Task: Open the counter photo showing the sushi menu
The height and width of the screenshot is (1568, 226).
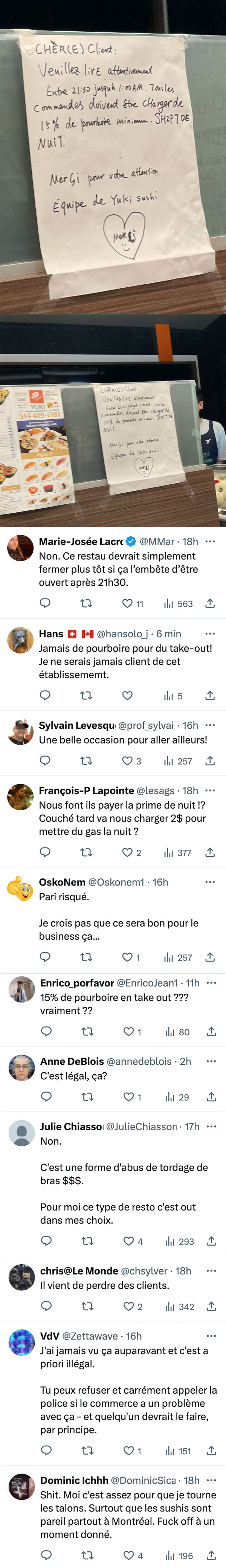Action: [x=113, y=421]
